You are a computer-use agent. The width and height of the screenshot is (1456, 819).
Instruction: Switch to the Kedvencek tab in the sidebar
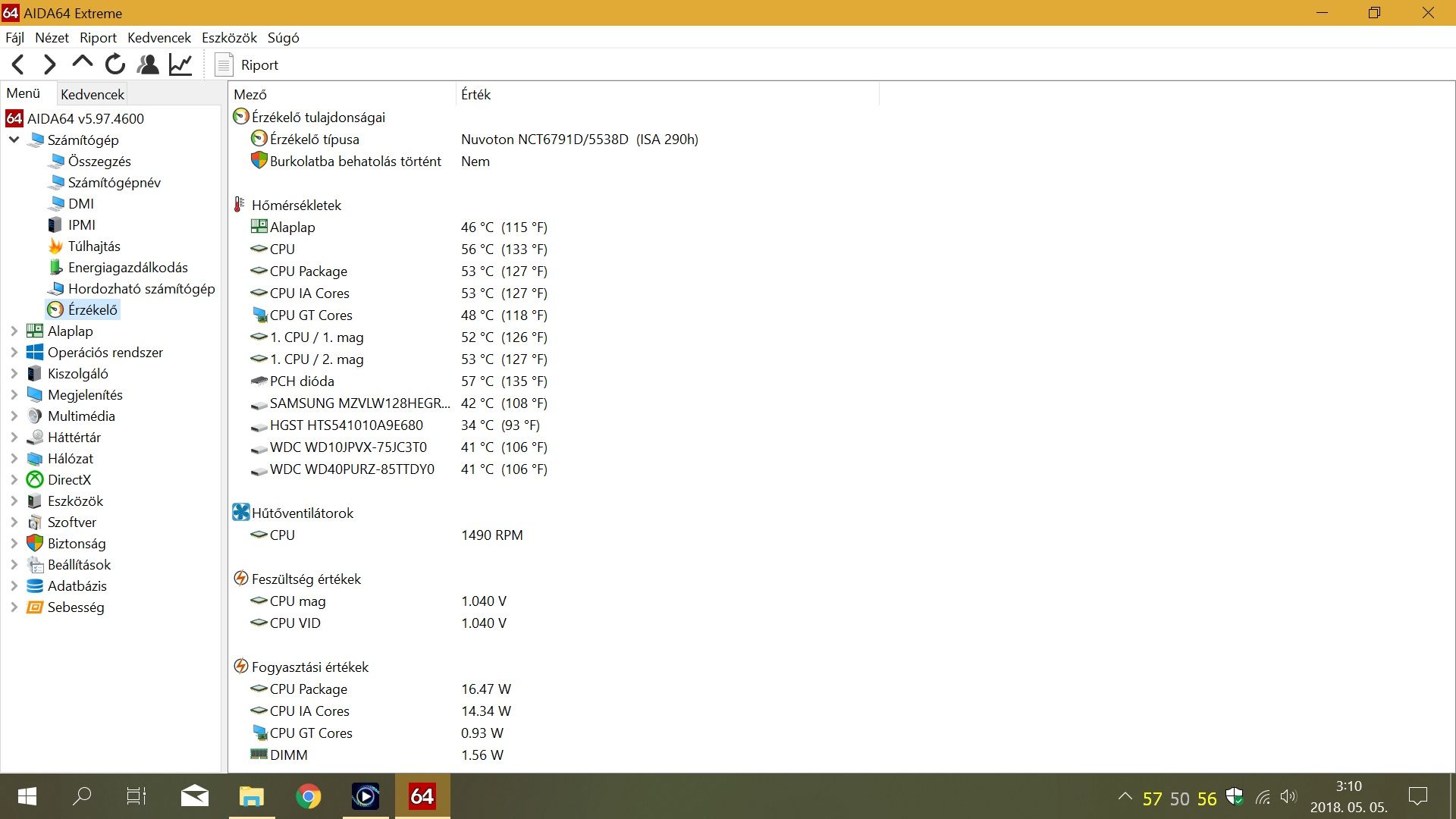click(x=93, y=95)
